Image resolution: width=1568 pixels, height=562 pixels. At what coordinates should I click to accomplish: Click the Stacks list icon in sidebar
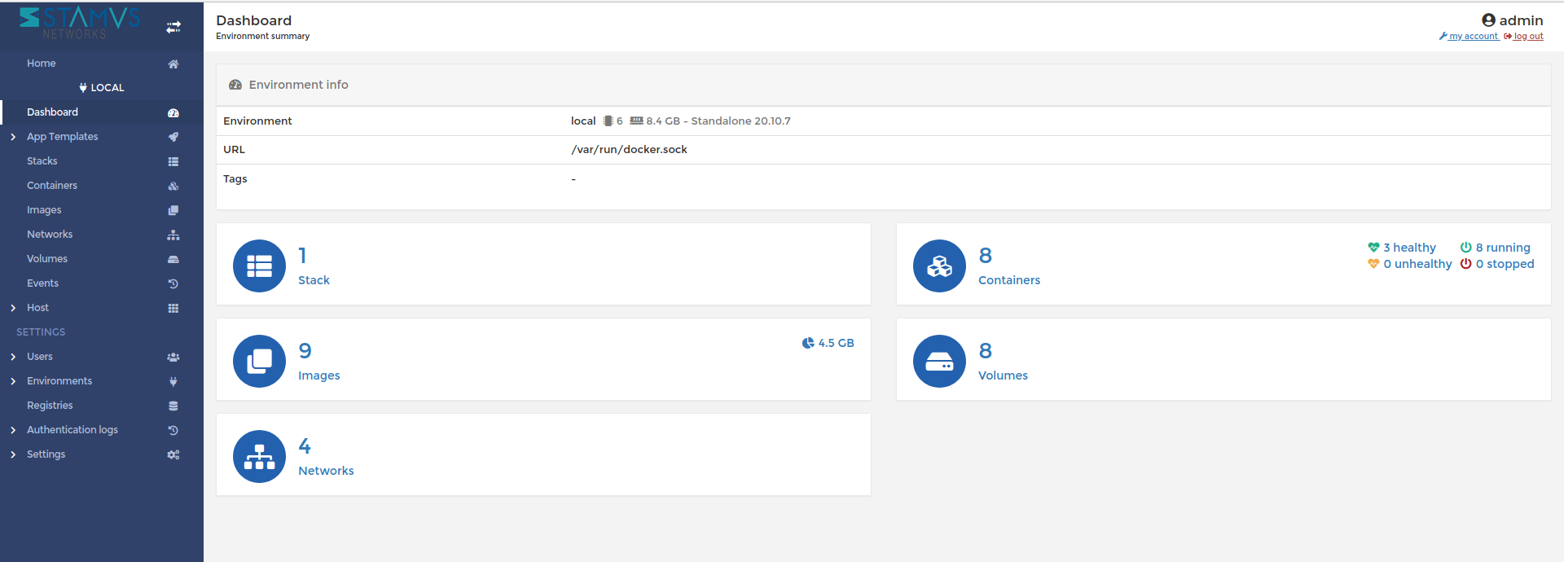pyautogui.click(x=173, y=161)
